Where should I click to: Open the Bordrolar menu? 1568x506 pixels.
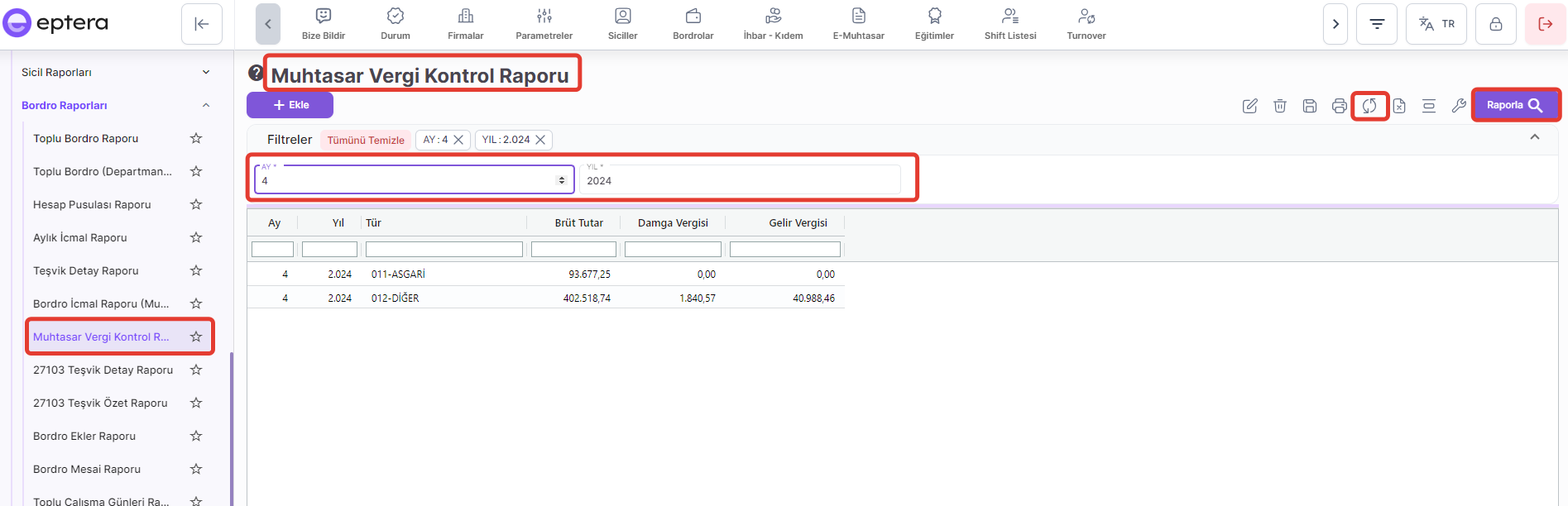(x=693, y=24)
